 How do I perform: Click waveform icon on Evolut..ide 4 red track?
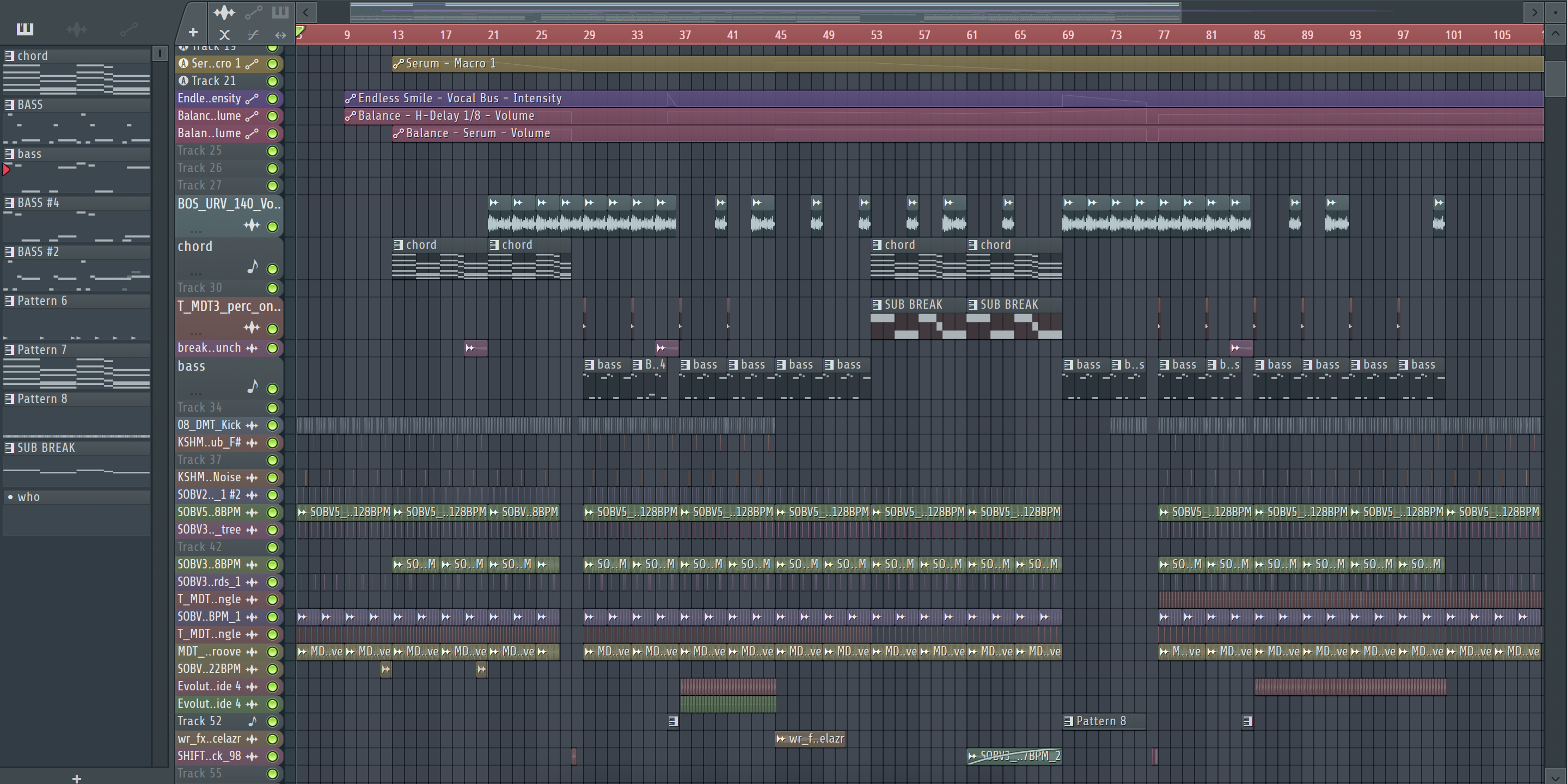coord(252,686)
